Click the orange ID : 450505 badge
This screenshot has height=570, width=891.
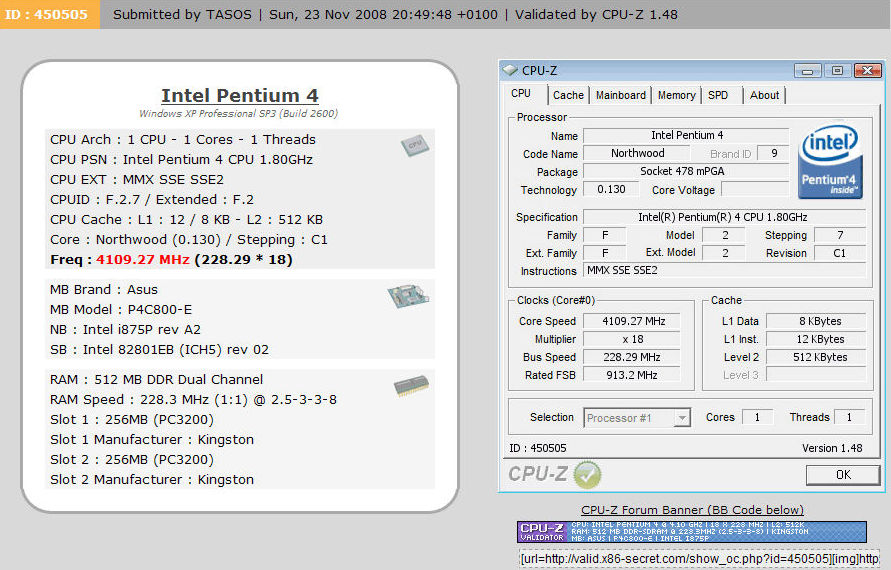click(49, 14)
